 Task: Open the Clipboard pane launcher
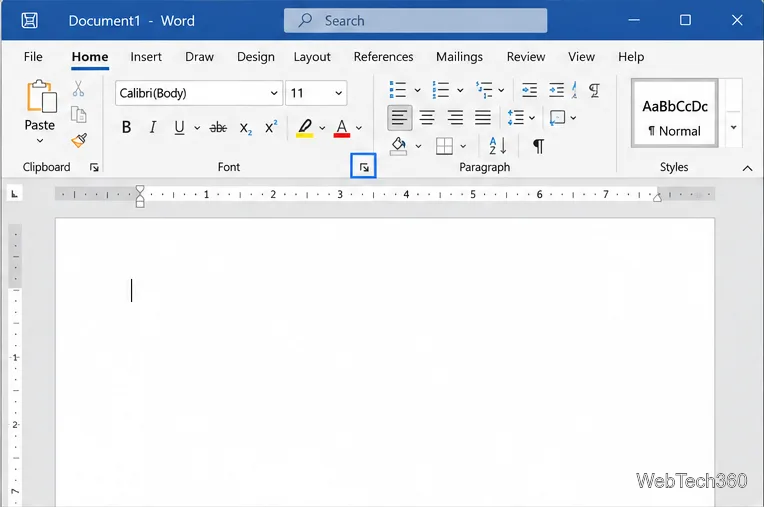coord(94,168)
